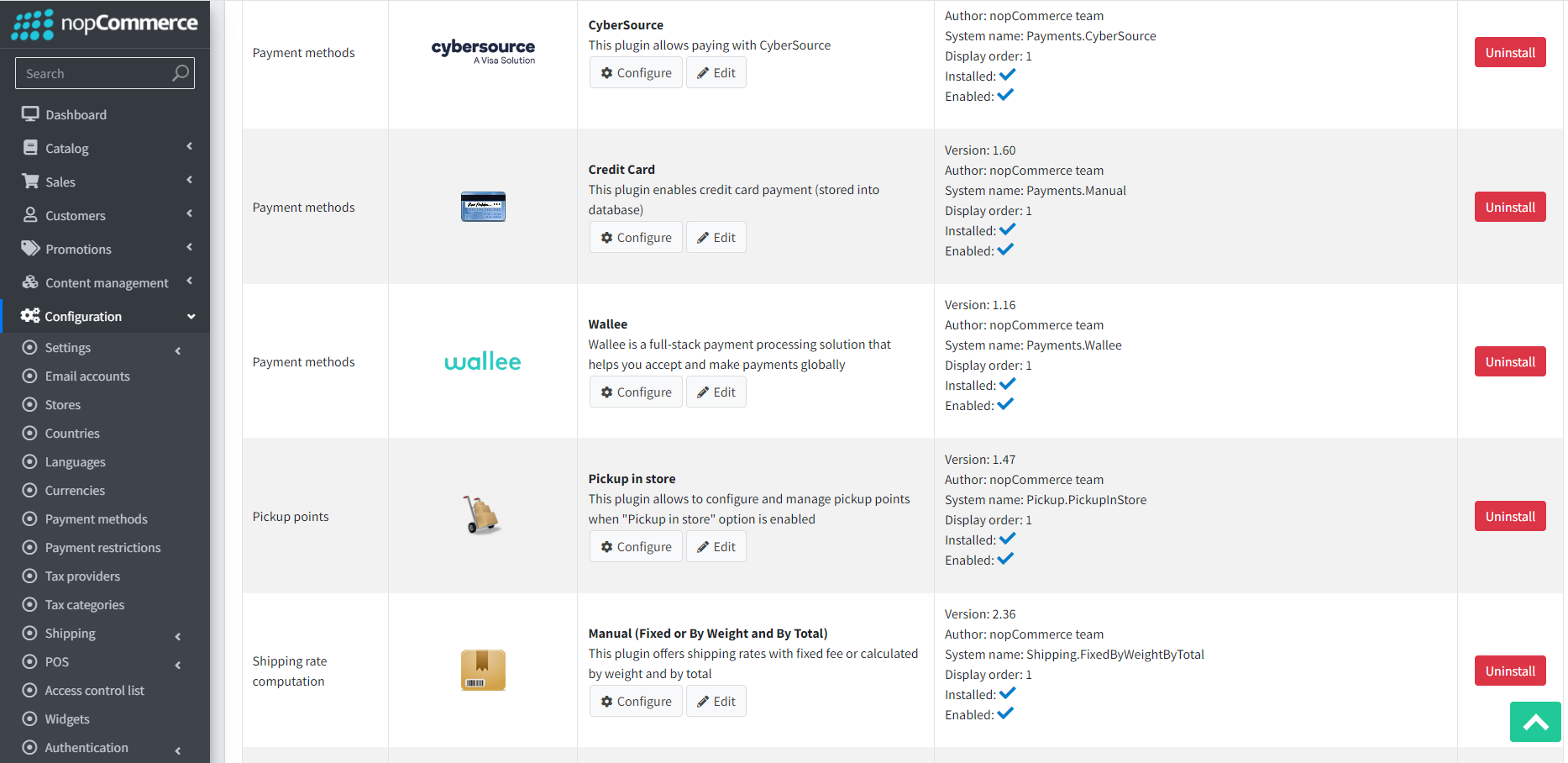Screen dimensions: 1568x763
Task: Click the Sales cart icon
Action: (31, 182)
